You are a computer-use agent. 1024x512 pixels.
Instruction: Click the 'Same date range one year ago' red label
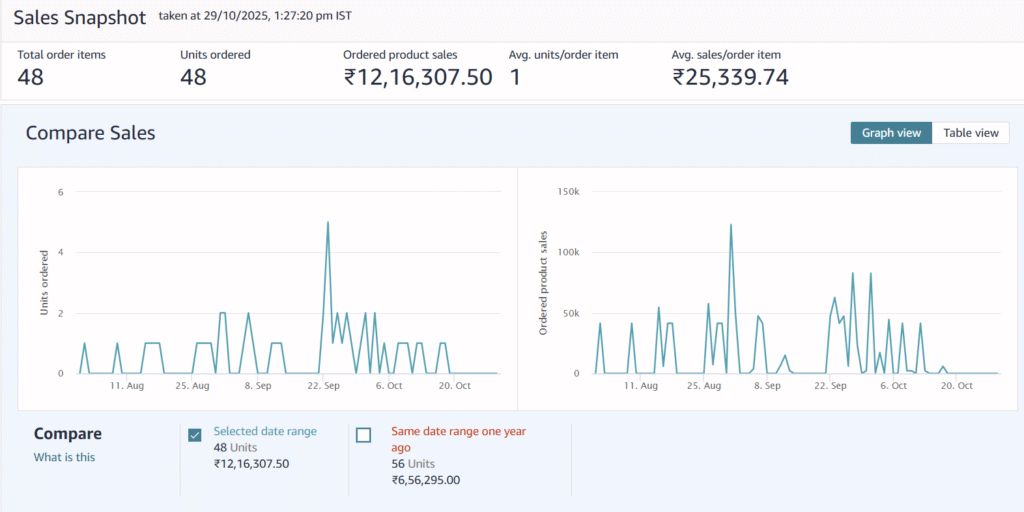click(x=458, y=439)
